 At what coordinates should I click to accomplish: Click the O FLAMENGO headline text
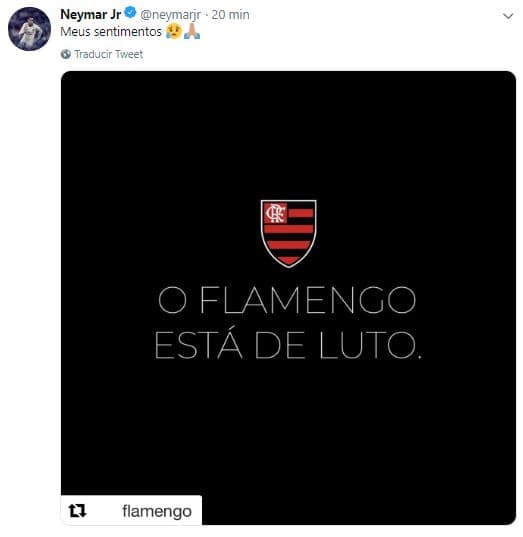[287, 300]
